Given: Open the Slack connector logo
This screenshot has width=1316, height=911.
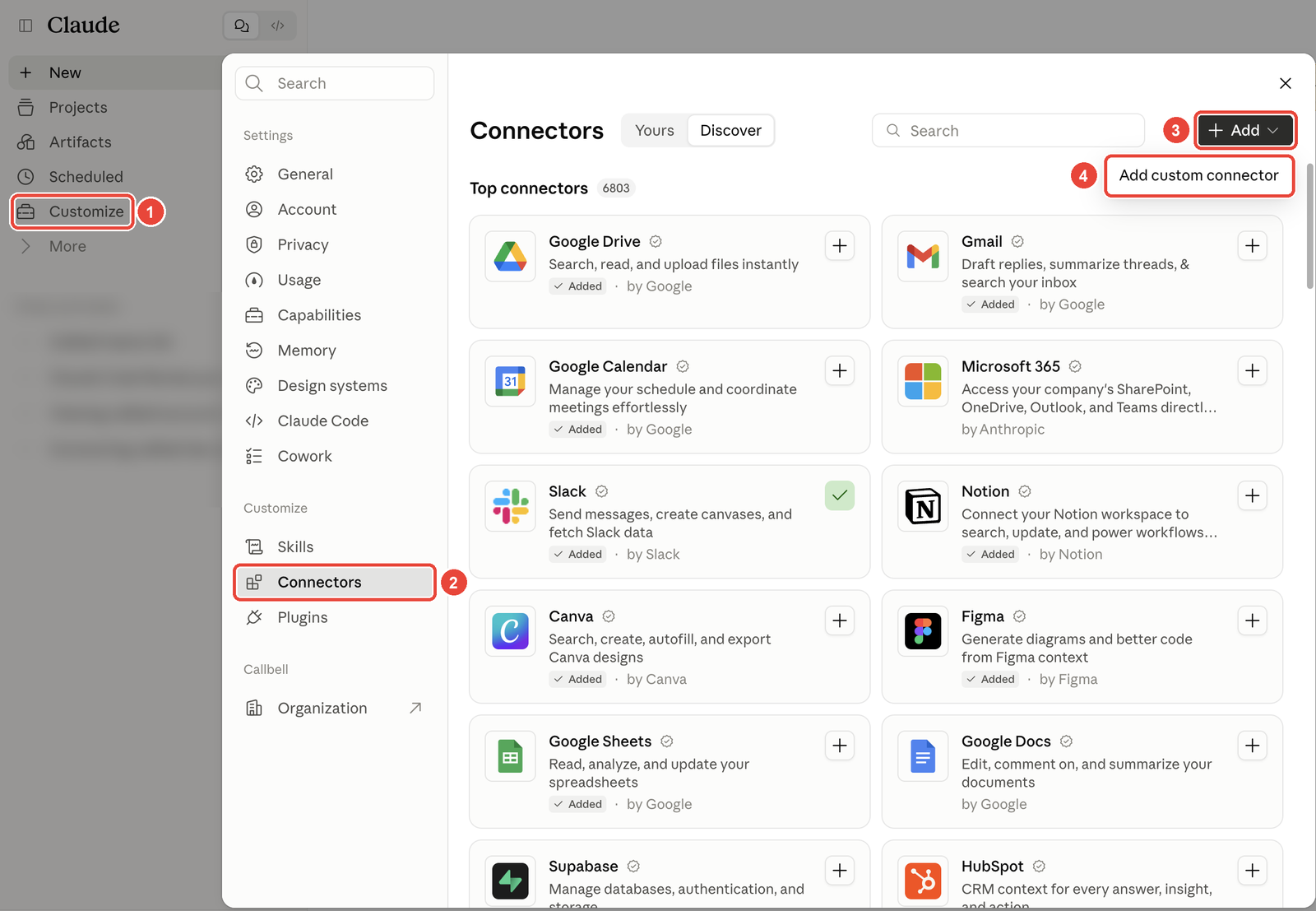Looking at the screenshot, I should click(x=511, y=506).
